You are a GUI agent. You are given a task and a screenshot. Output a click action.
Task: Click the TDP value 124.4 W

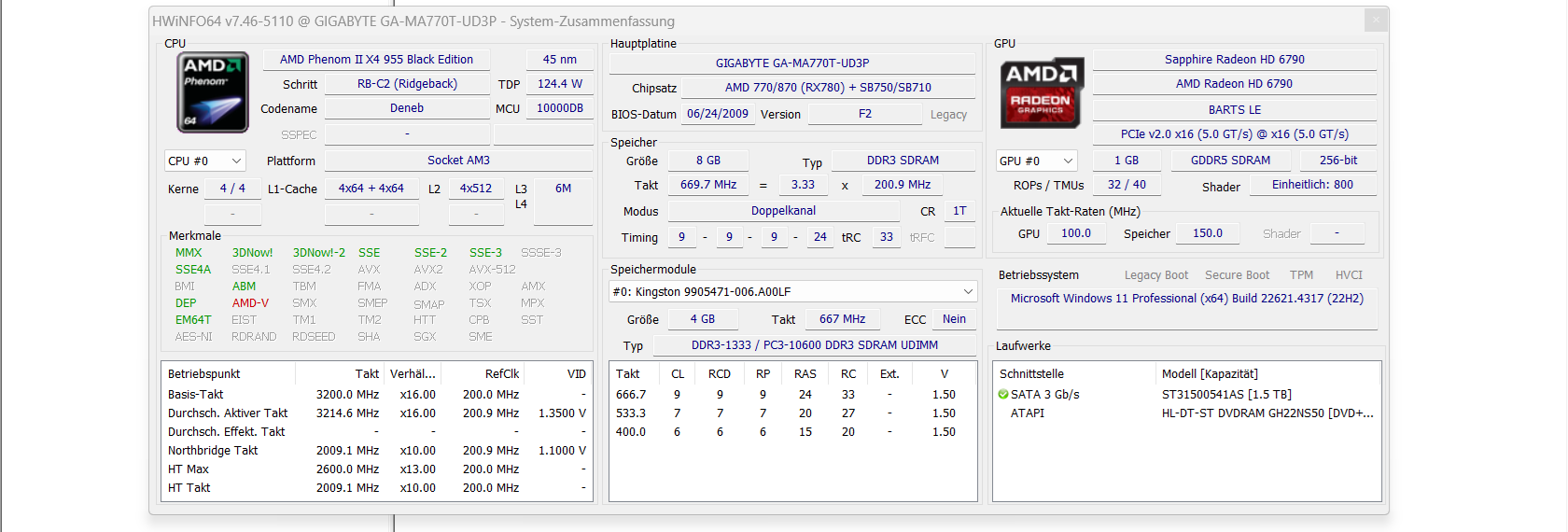point(560,84)
